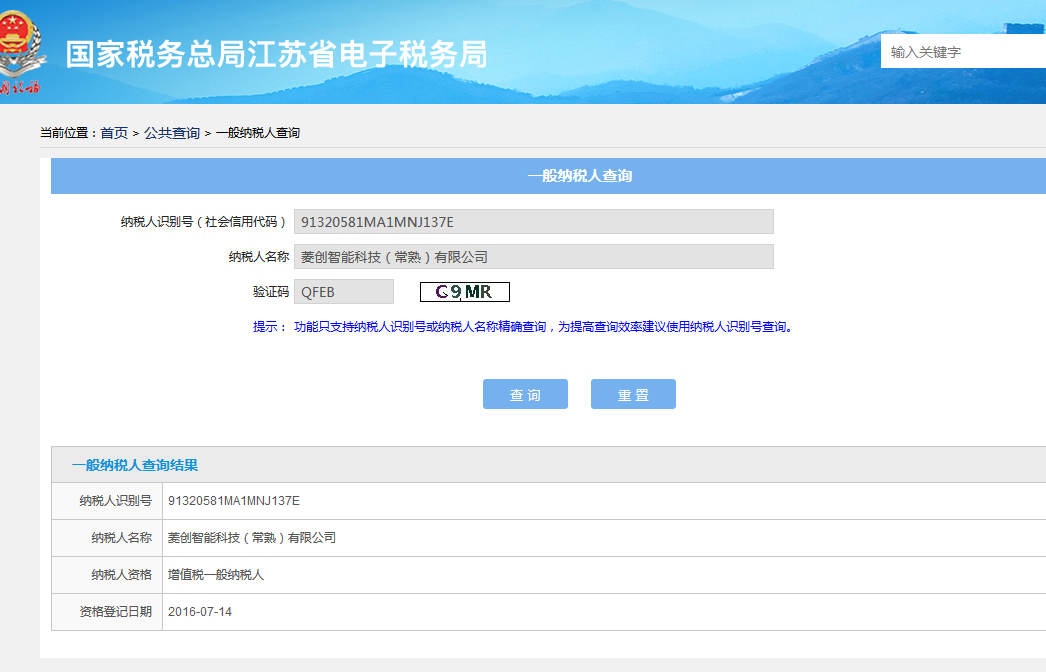Click the 查询 button
Image resolution: width=1046 pixels, height=672 pixels.
[525, 394]
